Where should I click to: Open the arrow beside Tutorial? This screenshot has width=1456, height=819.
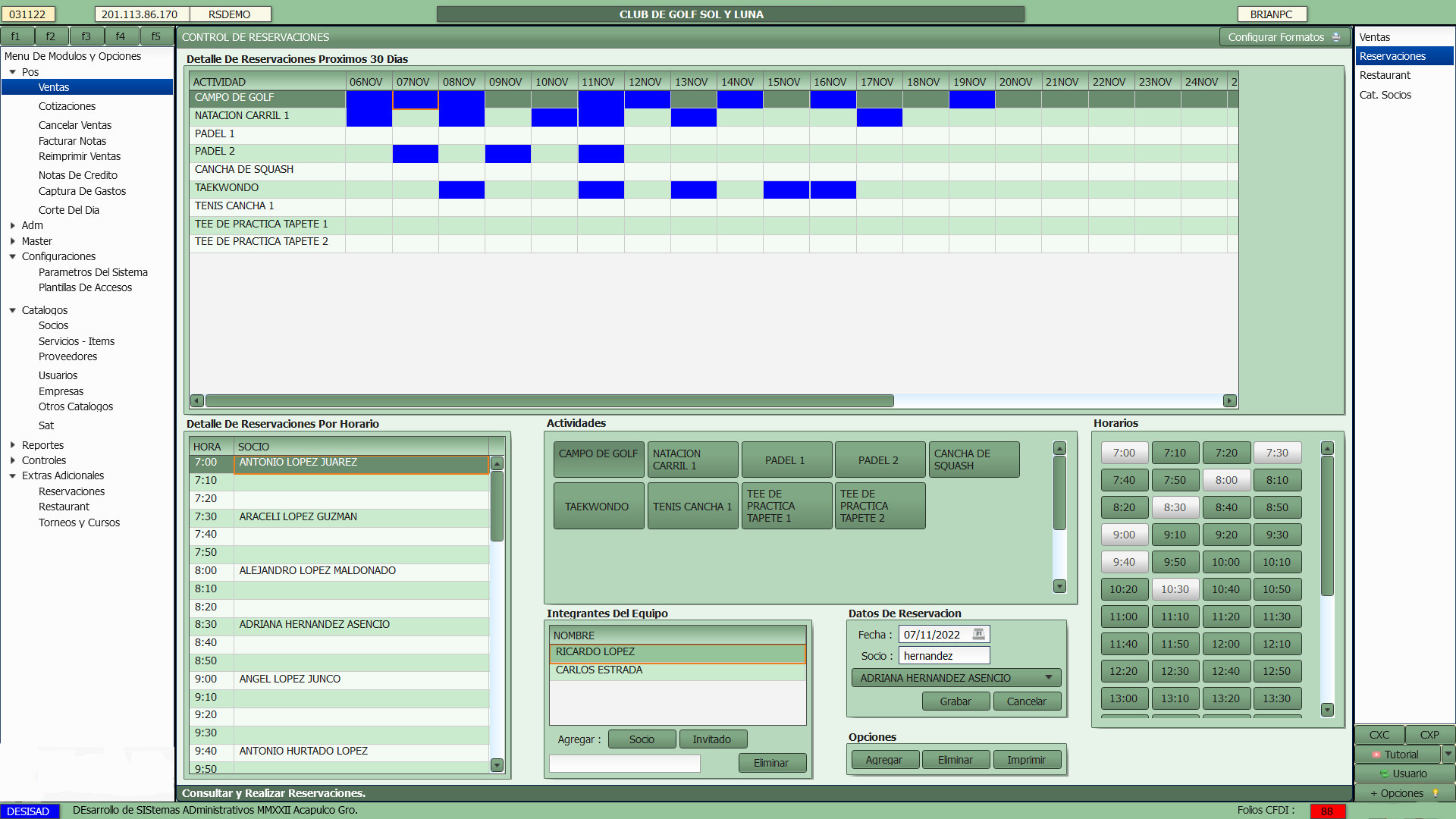tap(1448, 754)
